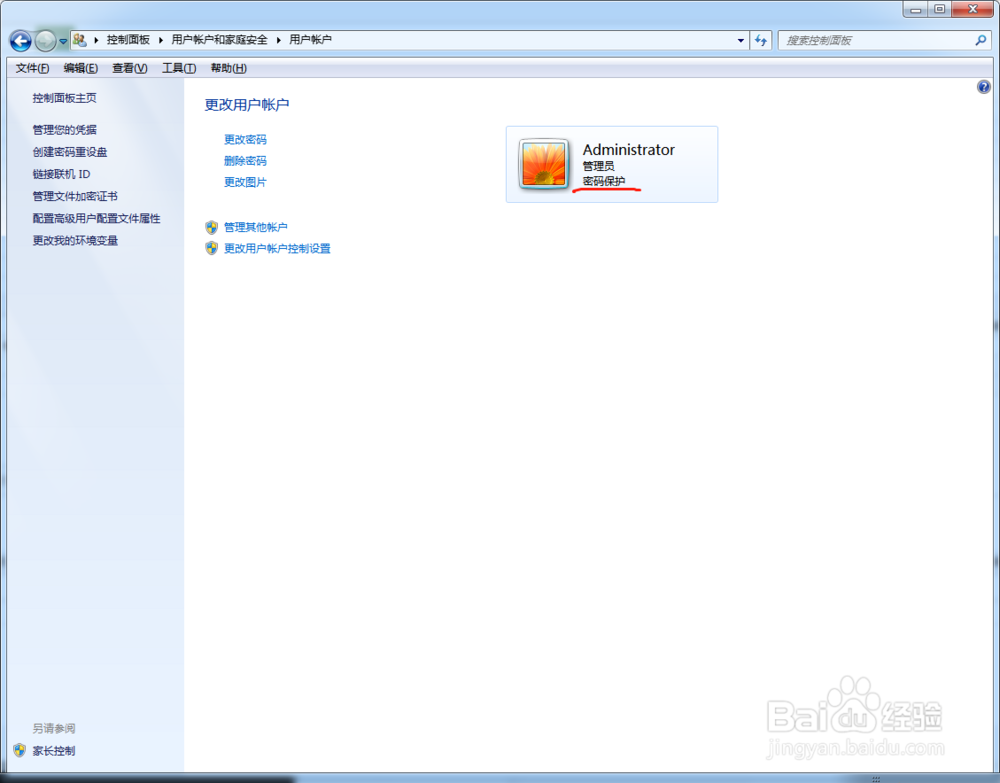The image size is (1000, 783).
Task: Click the user accounts icon in the address bar
Action: 79,39
